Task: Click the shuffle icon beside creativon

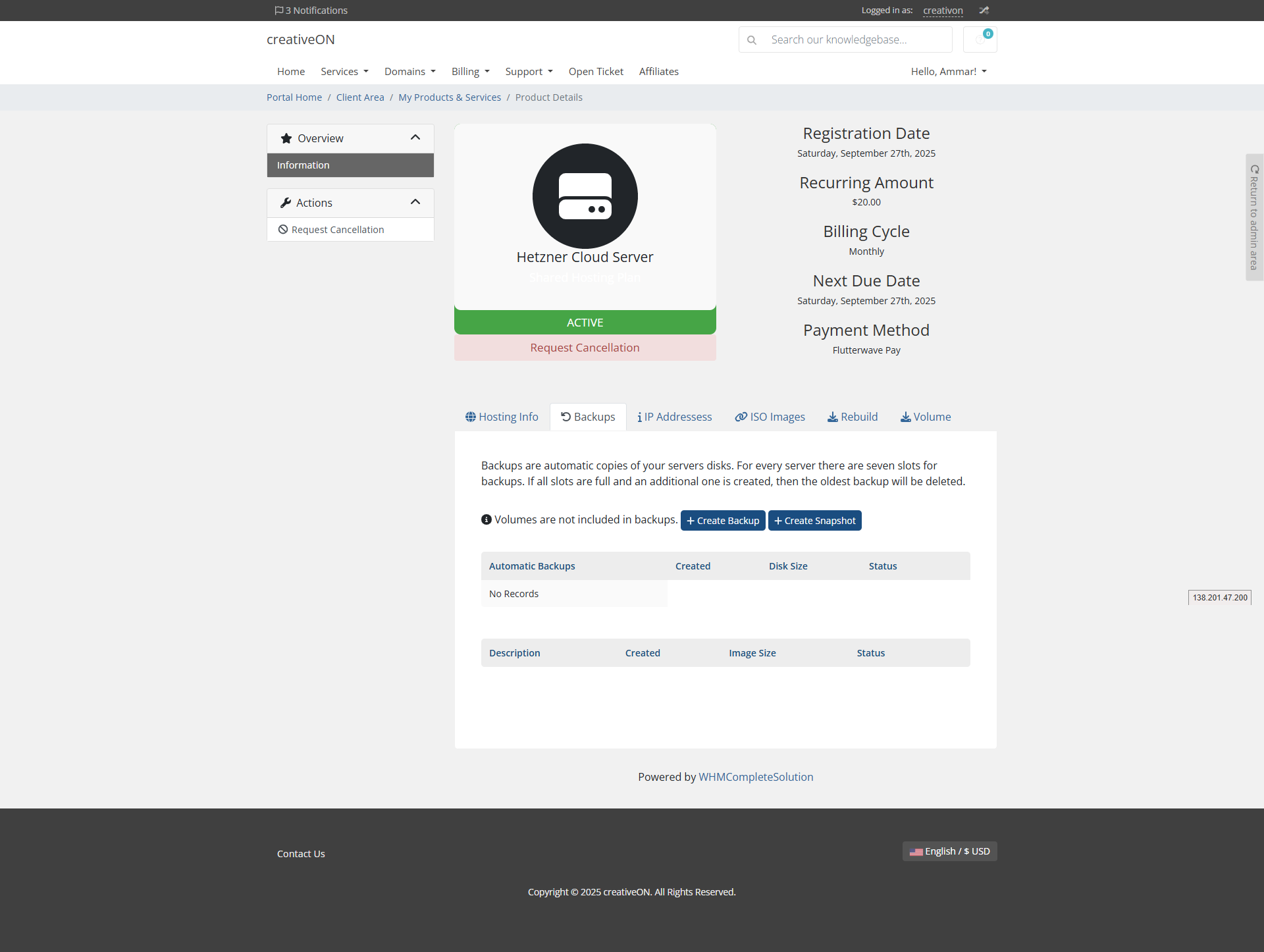Action: click(x=984, y=11)
